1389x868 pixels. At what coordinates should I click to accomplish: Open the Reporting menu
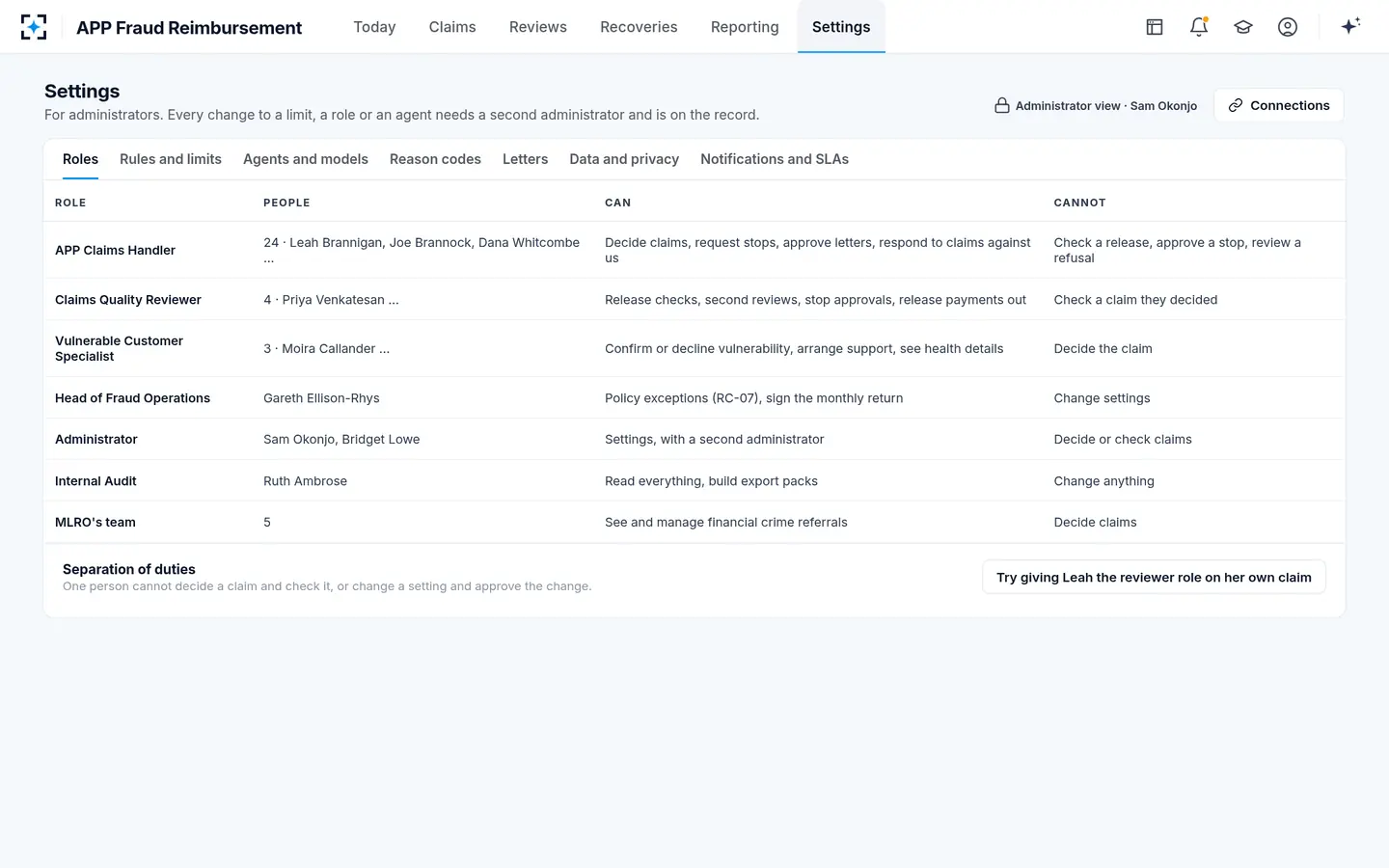(x=745, y=27)
